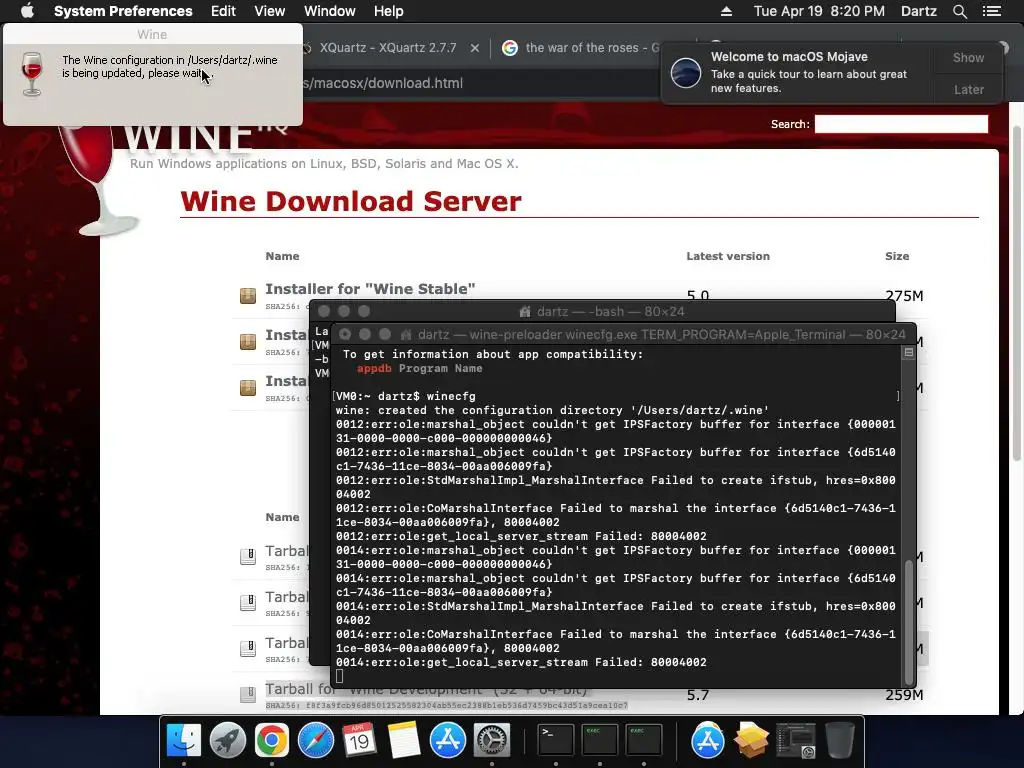1024x768 pixels.
Task: Click the Chrome address bar URL
Action: pyautogui.click(x=384, y=83)
